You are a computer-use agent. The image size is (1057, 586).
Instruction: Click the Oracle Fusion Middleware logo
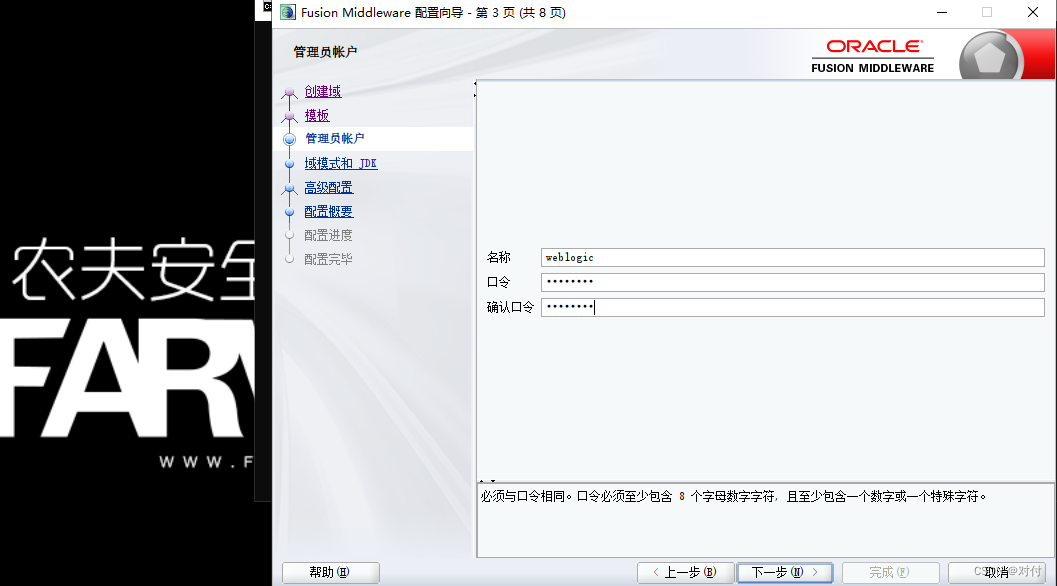[x=872, y=56]
